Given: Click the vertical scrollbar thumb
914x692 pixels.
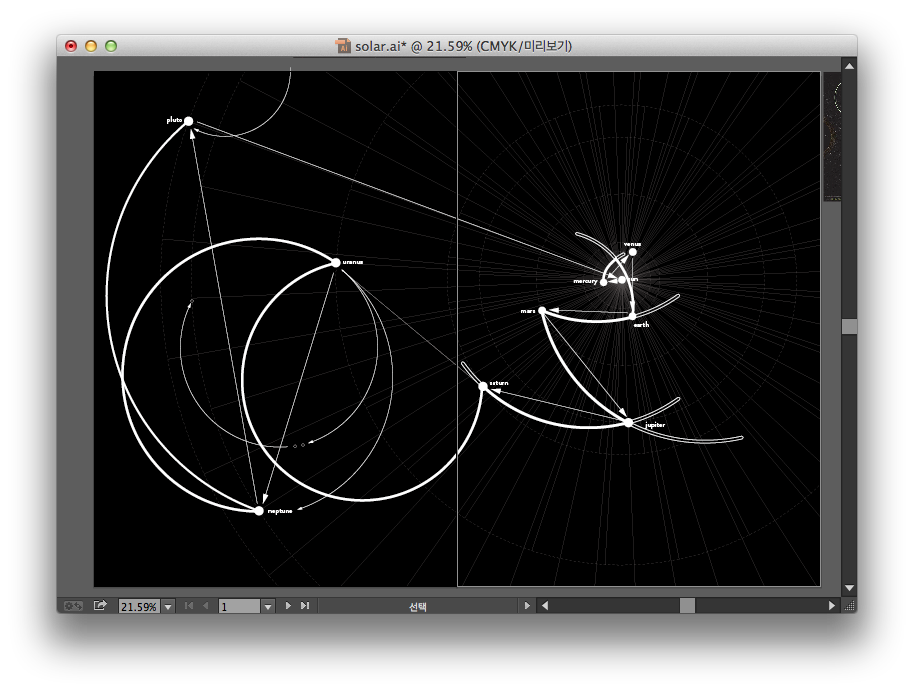Looking at the screenshot, I should tap(849, 327).
